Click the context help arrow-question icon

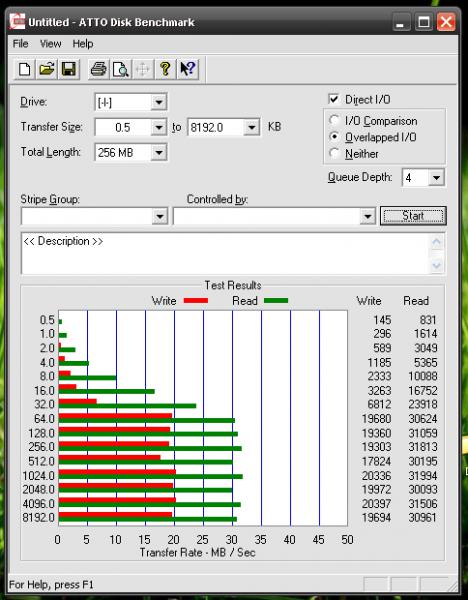click(188, 70)
